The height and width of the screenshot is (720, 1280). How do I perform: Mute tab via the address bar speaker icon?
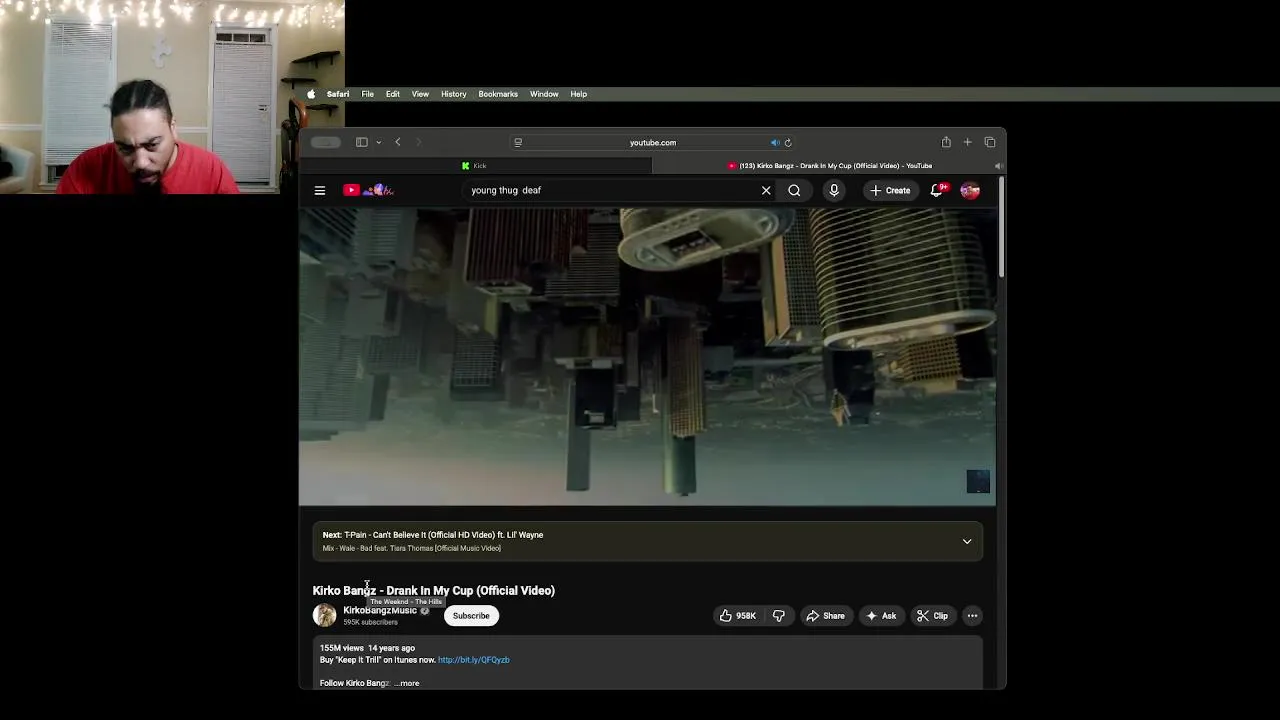(x=775, y=142)
